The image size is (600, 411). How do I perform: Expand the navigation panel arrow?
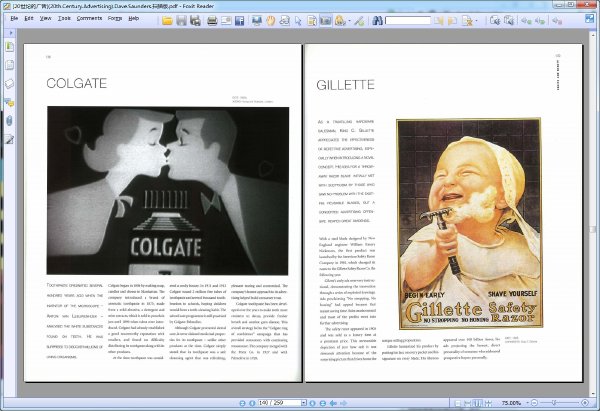coord(11,33)
